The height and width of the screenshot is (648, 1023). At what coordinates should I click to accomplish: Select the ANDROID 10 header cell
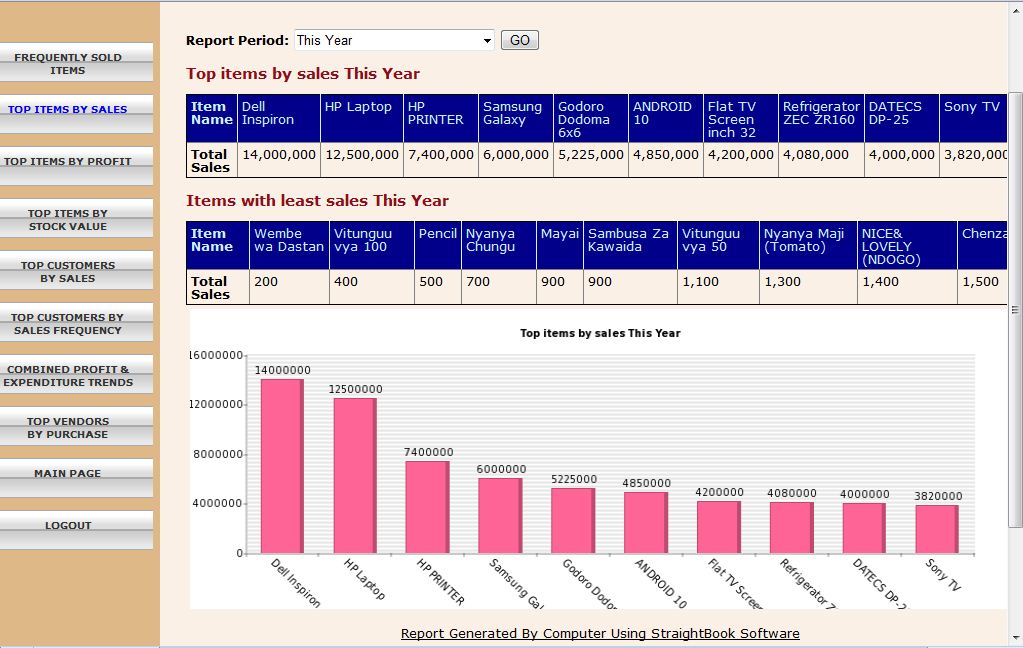click(x=665, y=118)
